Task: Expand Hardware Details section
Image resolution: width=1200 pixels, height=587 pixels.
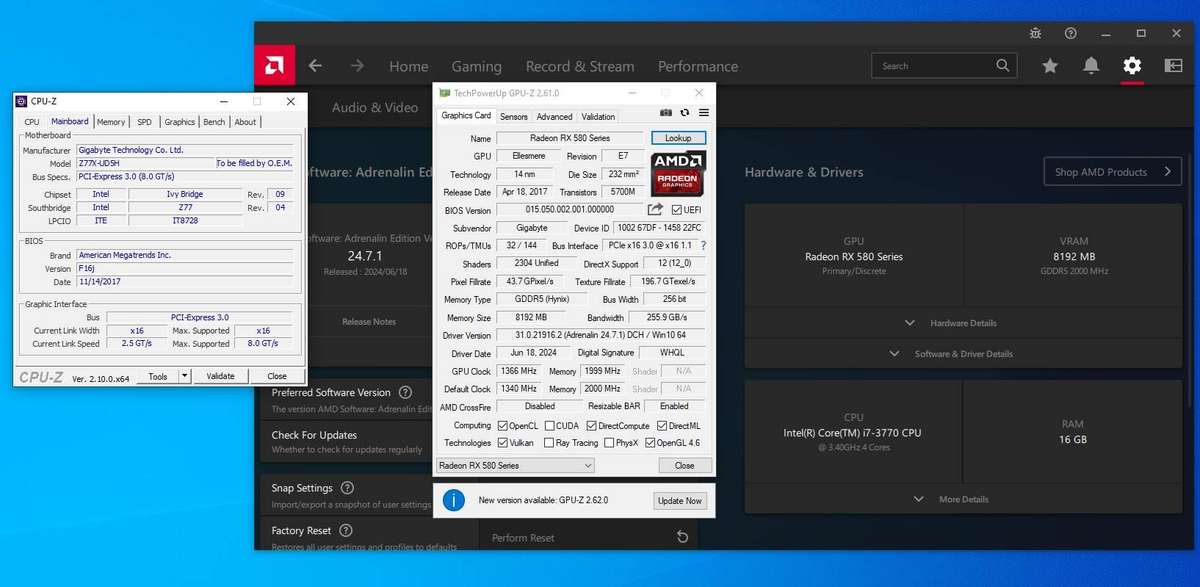Action: 950,323
